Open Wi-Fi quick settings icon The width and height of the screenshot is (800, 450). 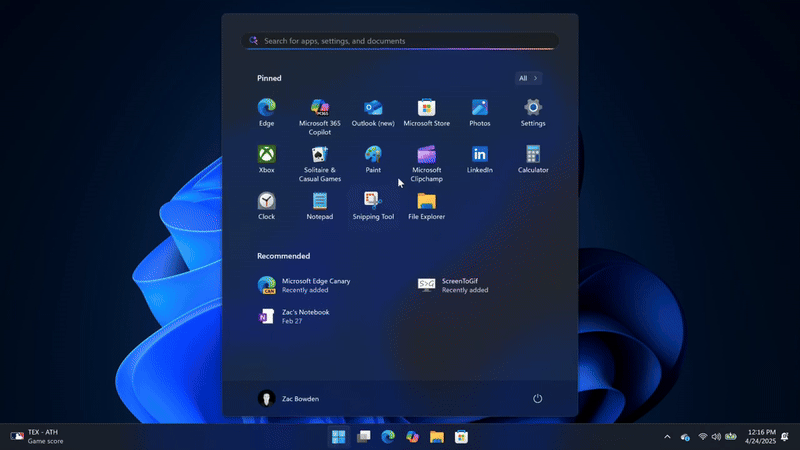click(x=703, y=437)
